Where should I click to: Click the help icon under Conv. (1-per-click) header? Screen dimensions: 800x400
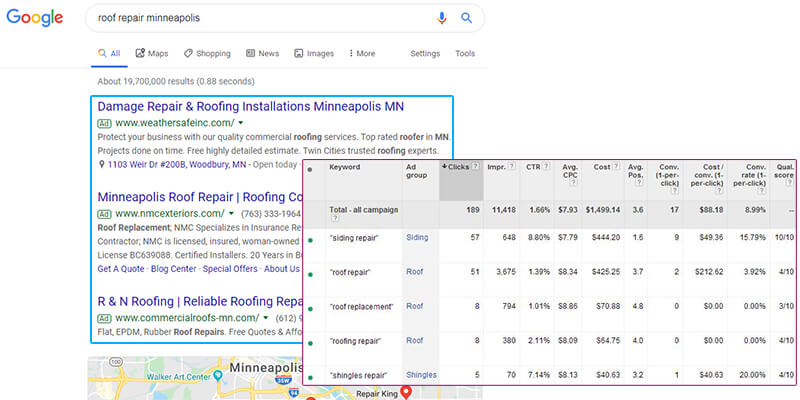point(675,191)
